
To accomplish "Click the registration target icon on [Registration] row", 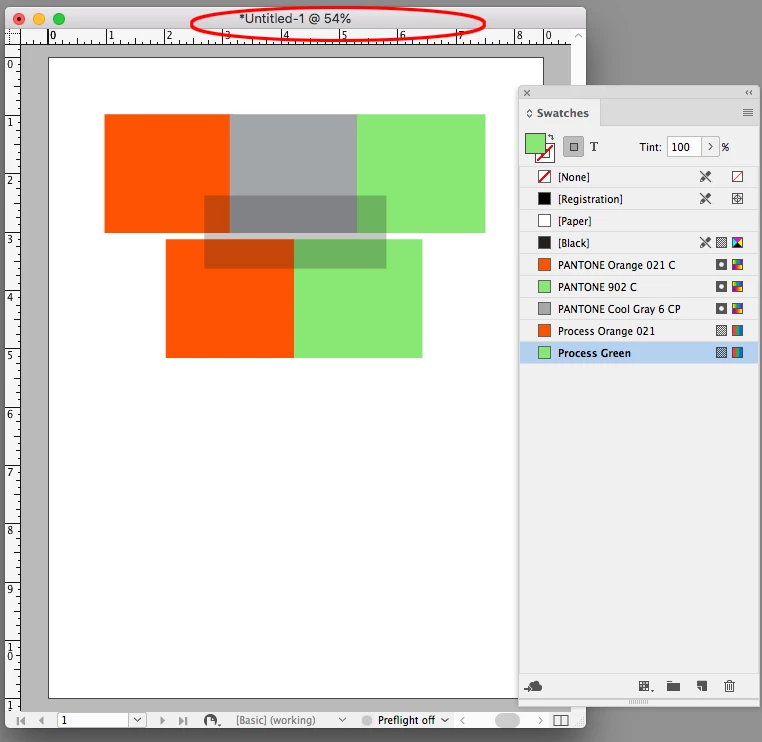I will coord(737,199).
